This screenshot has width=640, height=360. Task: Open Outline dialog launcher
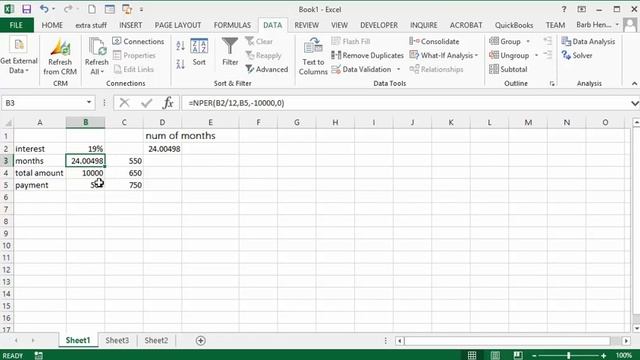[552, 84]
